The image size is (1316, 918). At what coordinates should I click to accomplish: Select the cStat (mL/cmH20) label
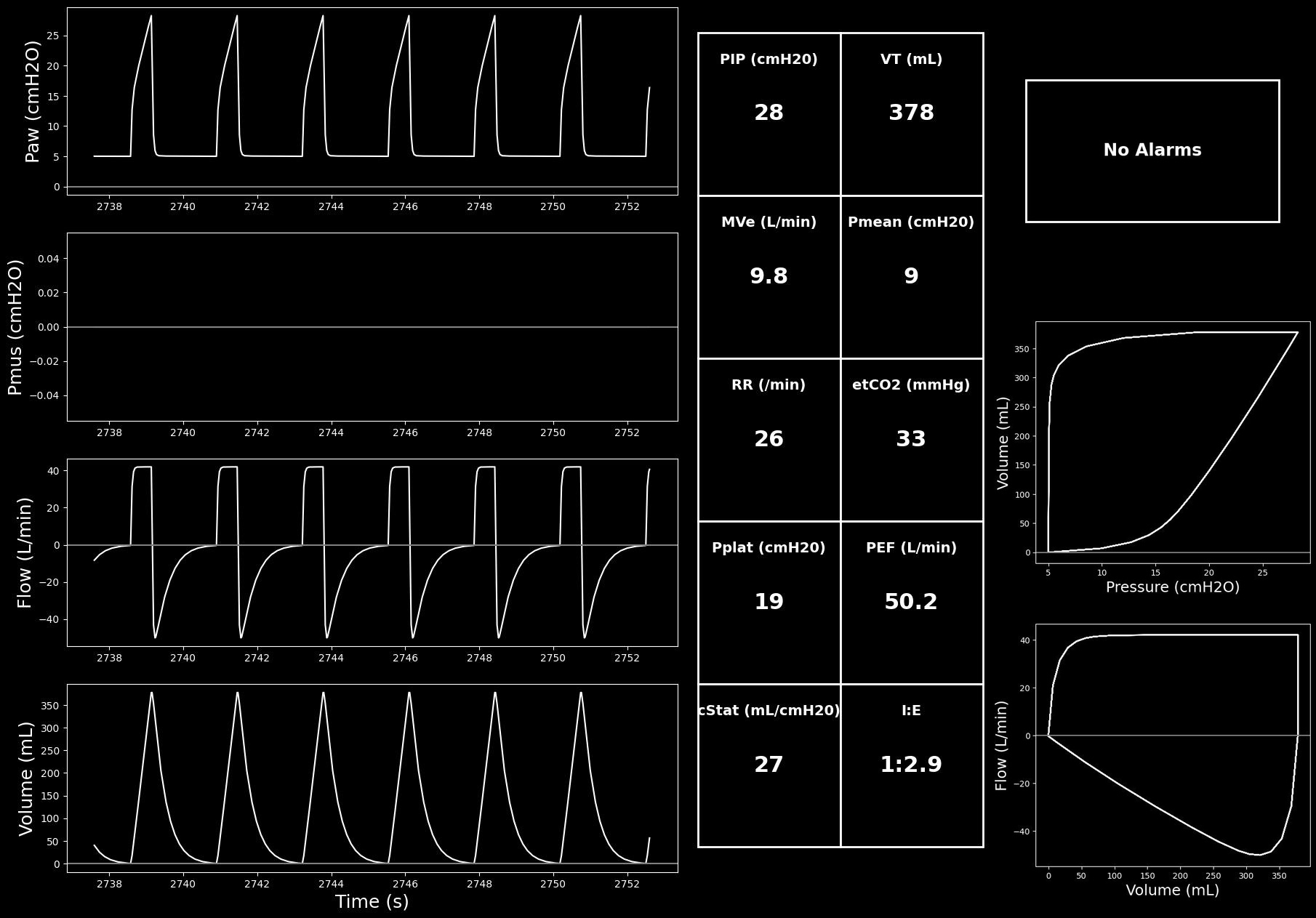[x=769, y=711]
